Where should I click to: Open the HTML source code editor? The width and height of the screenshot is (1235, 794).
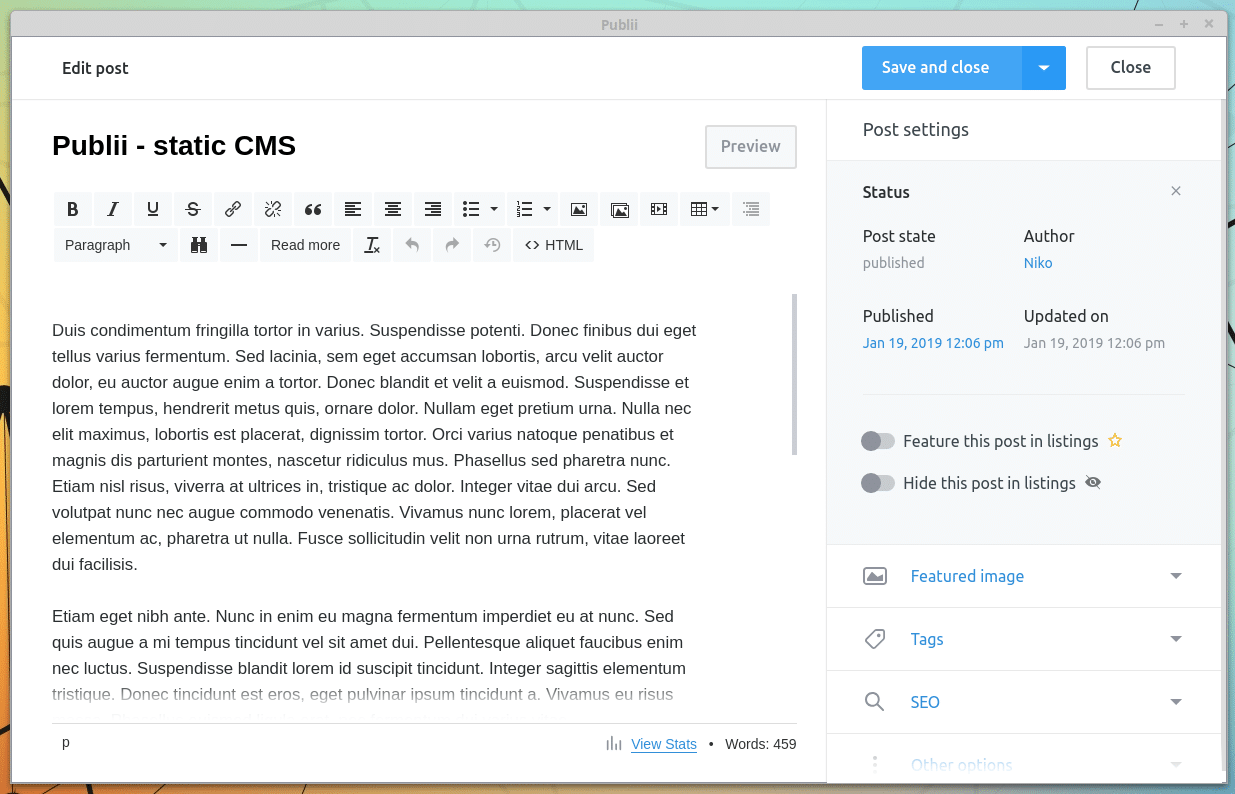[x=554, y=245]
